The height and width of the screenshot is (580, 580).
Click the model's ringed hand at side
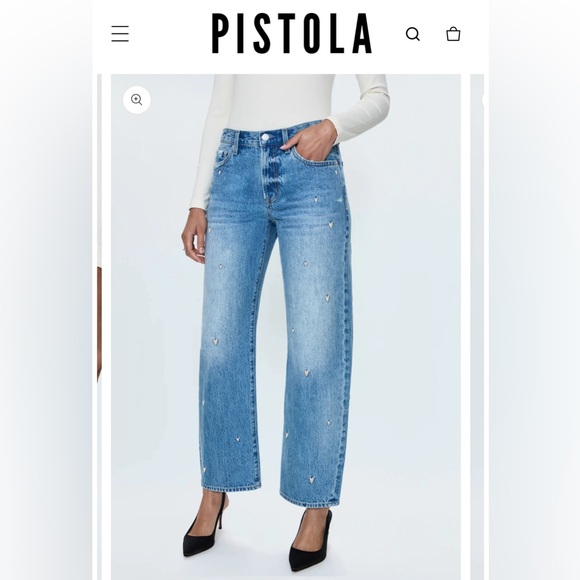pos(194,236)
